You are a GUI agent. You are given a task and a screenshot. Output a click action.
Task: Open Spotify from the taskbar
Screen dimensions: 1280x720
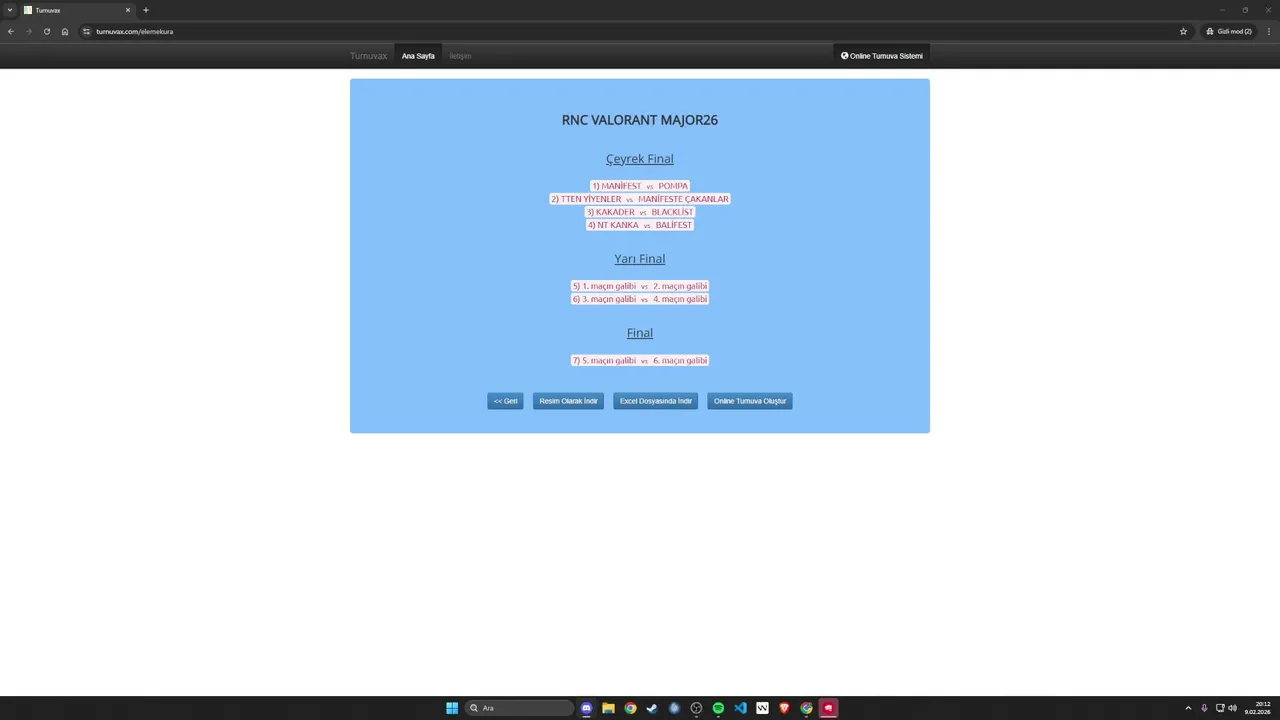(718, 708)
